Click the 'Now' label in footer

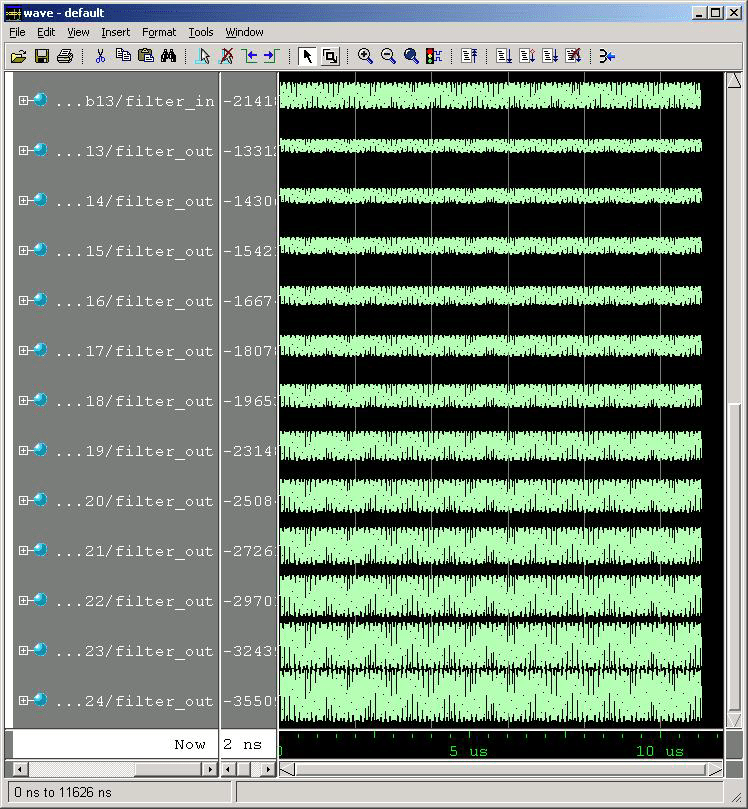pos(190,745)
